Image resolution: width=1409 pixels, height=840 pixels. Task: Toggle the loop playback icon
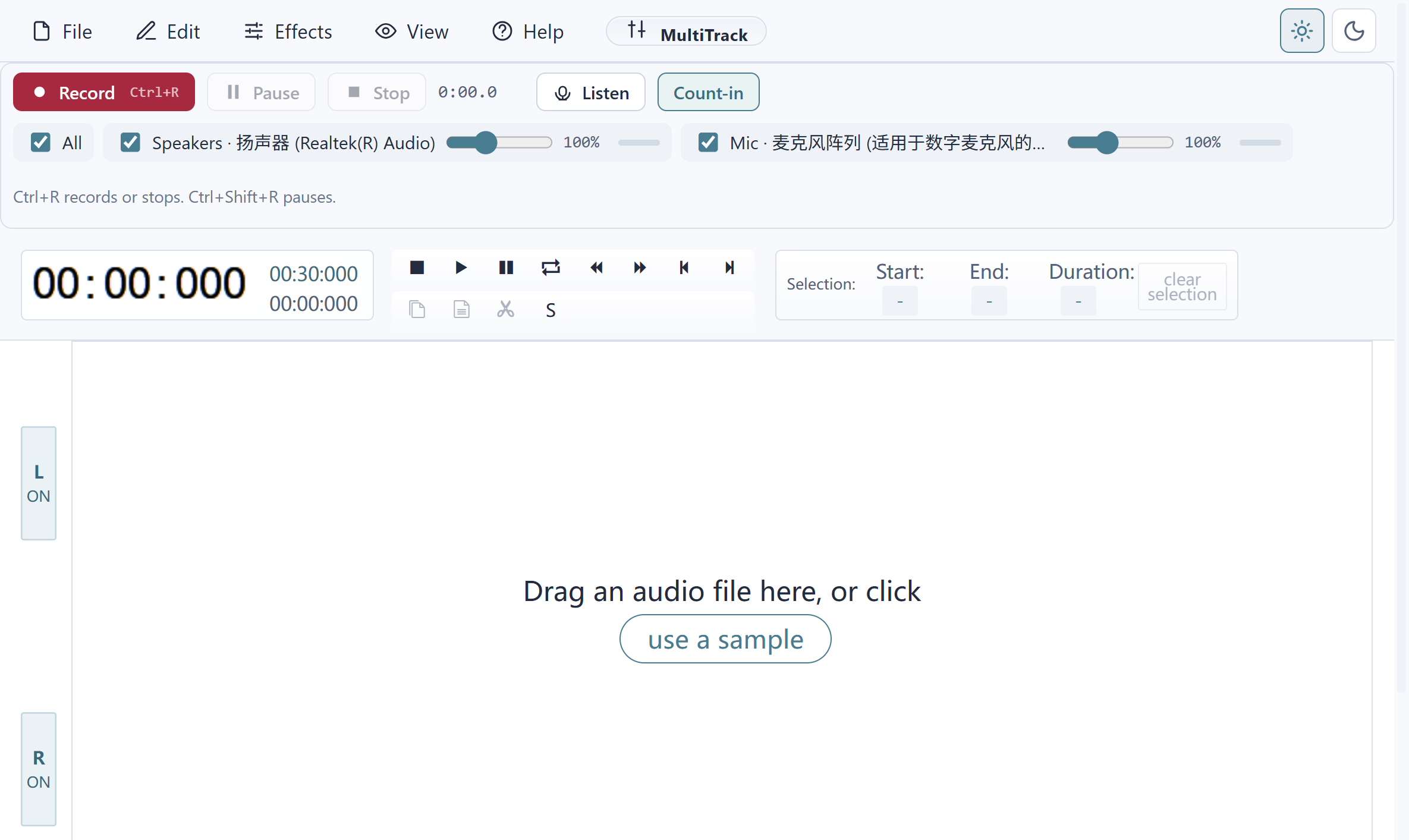point(551,268)
